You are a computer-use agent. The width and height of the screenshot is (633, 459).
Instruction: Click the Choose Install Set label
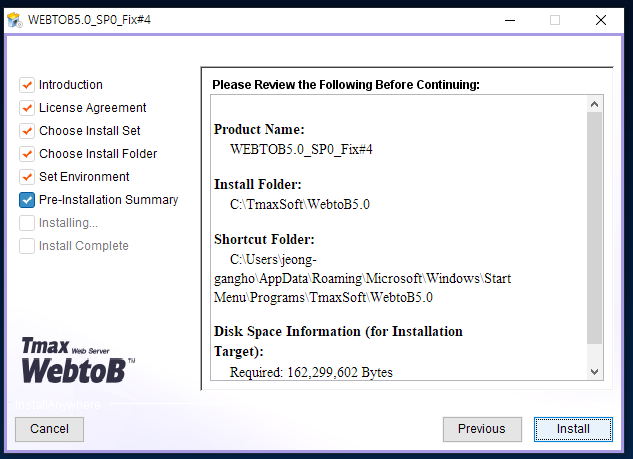click(x=90, y=131)
